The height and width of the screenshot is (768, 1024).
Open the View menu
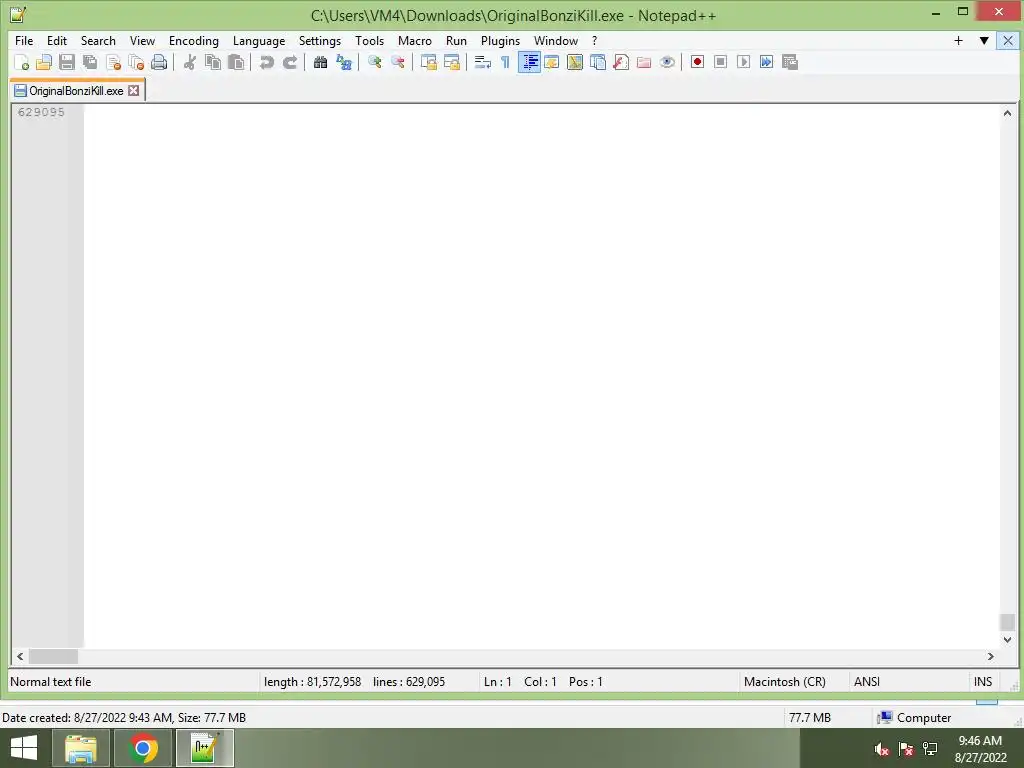[x=142, y=40]
